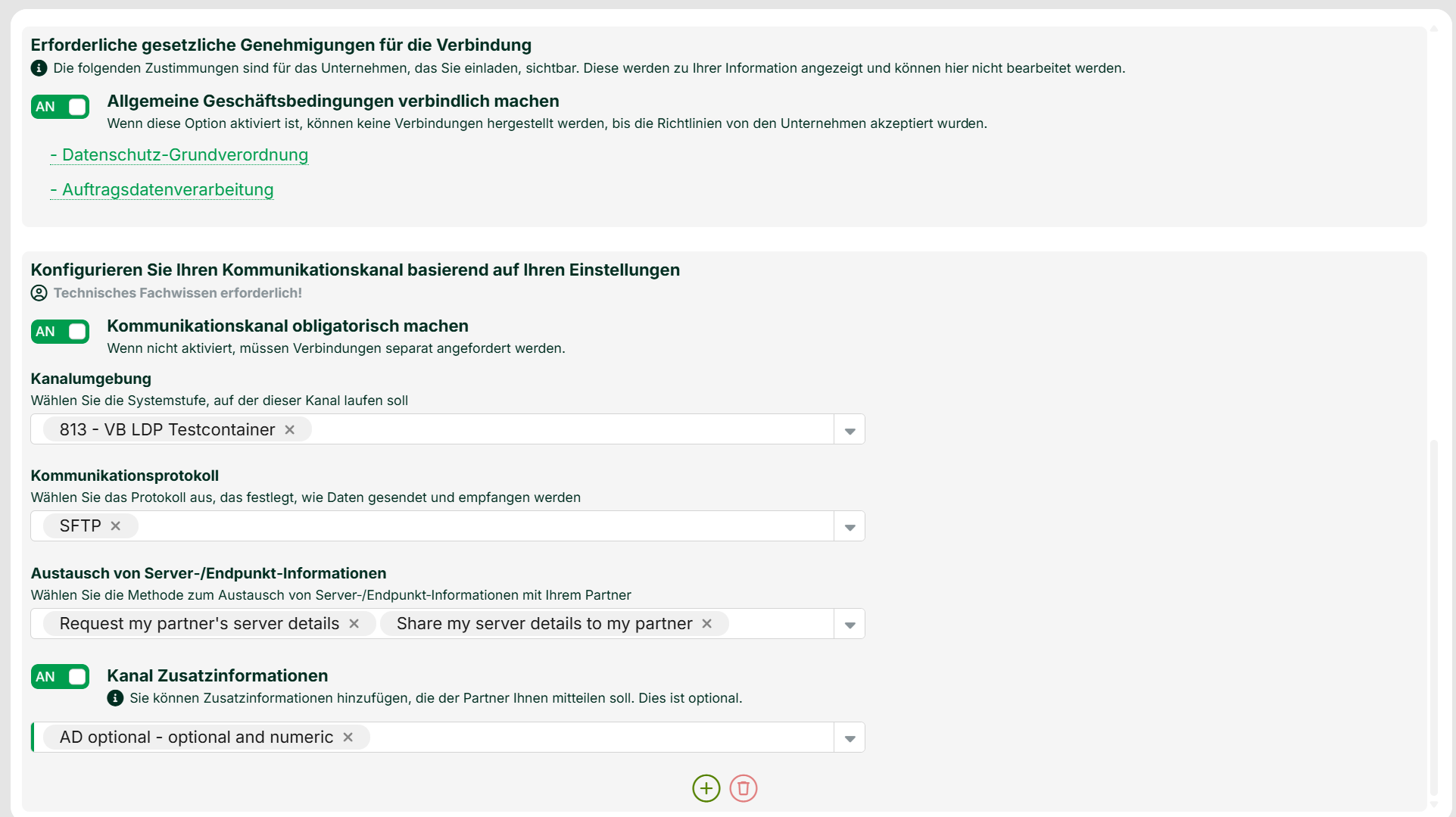Click the green plus add icon
Viewport: 1456px width, 817px height.
706,788
